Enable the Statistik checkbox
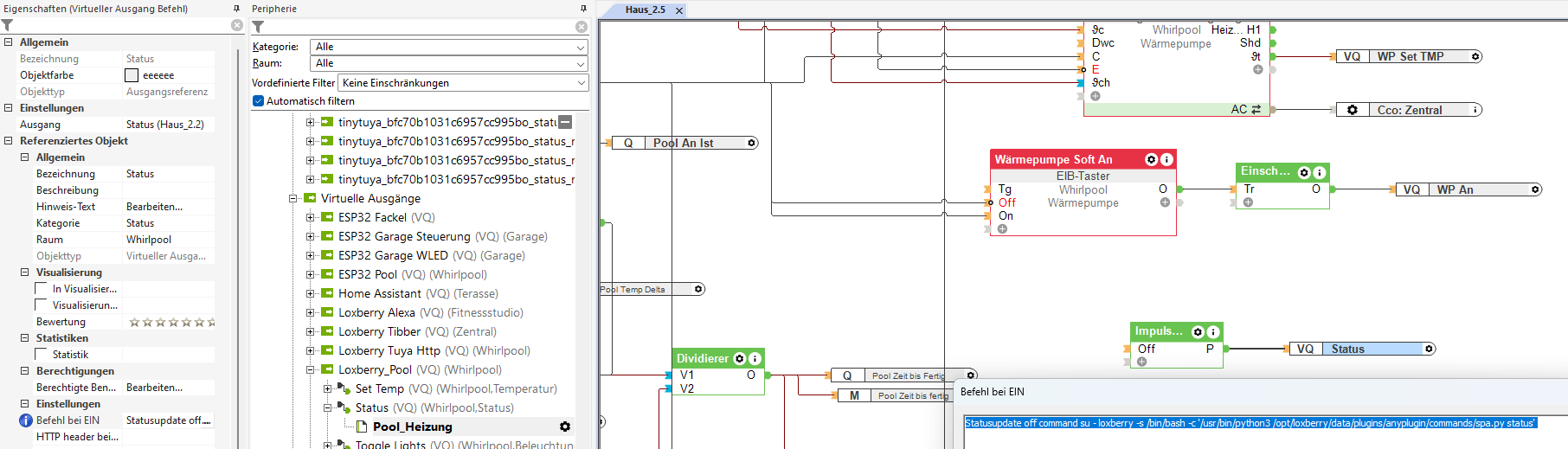Screen dimensions: 1568x449 coord(41,355)
